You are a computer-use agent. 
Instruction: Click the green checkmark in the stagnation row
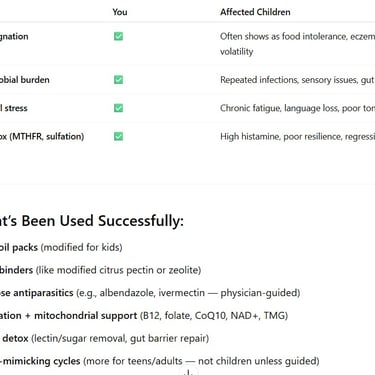118,36
